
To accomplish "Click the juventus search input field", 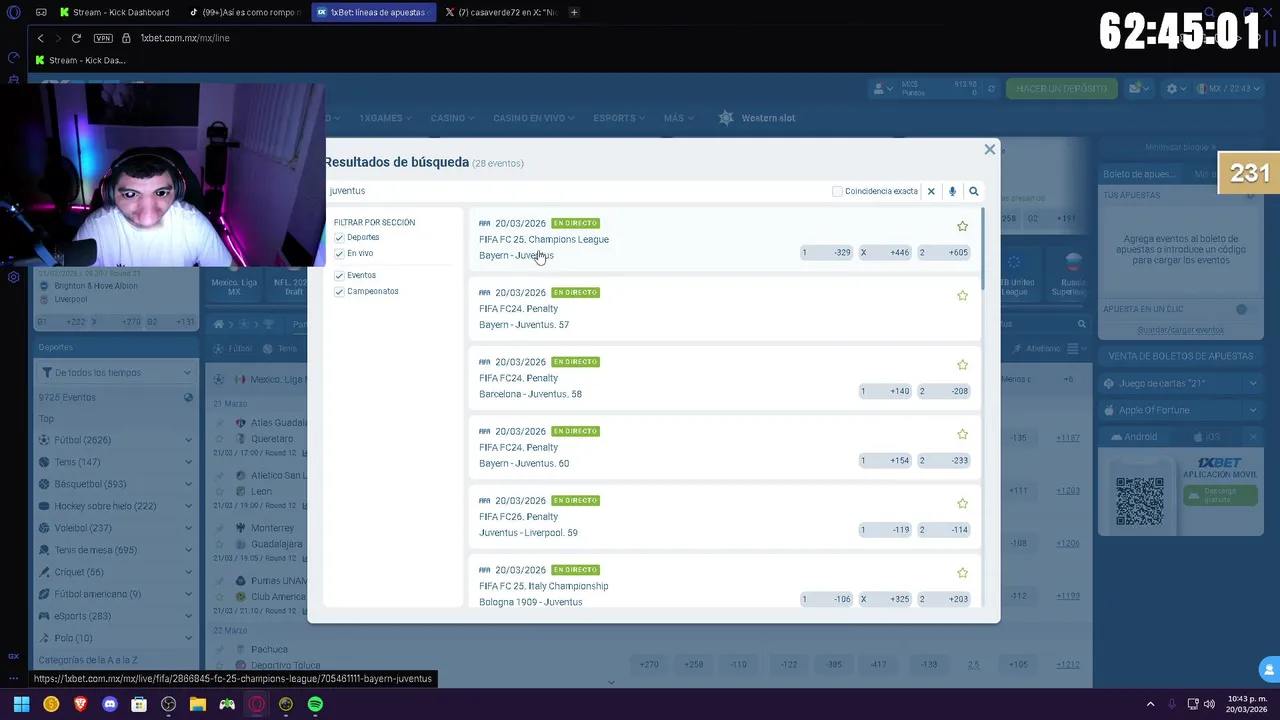I will coord(575,191).
